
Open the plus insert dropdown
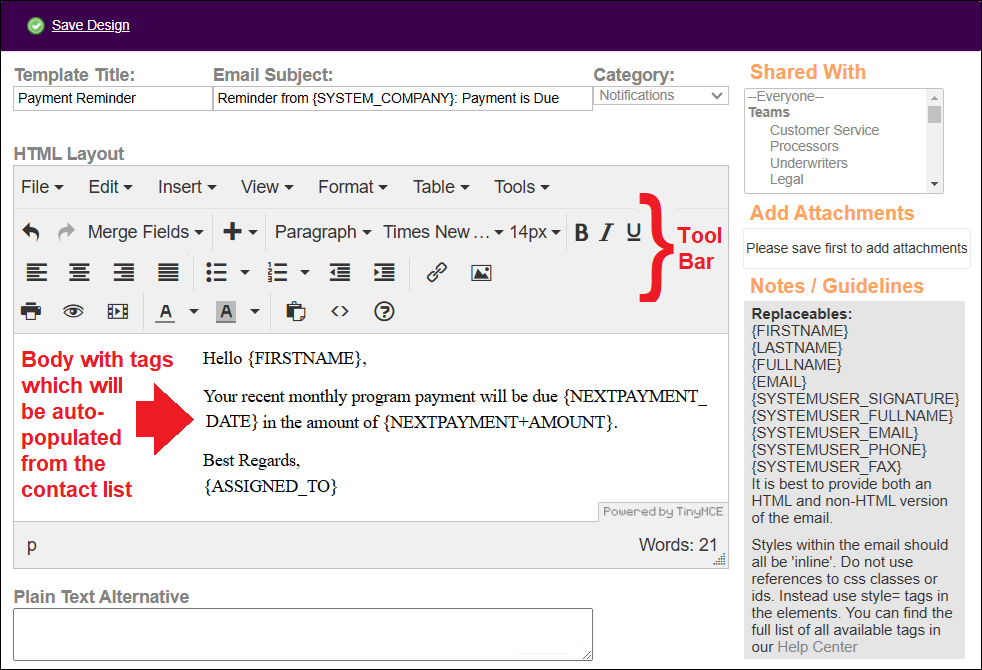pos(240,232)
